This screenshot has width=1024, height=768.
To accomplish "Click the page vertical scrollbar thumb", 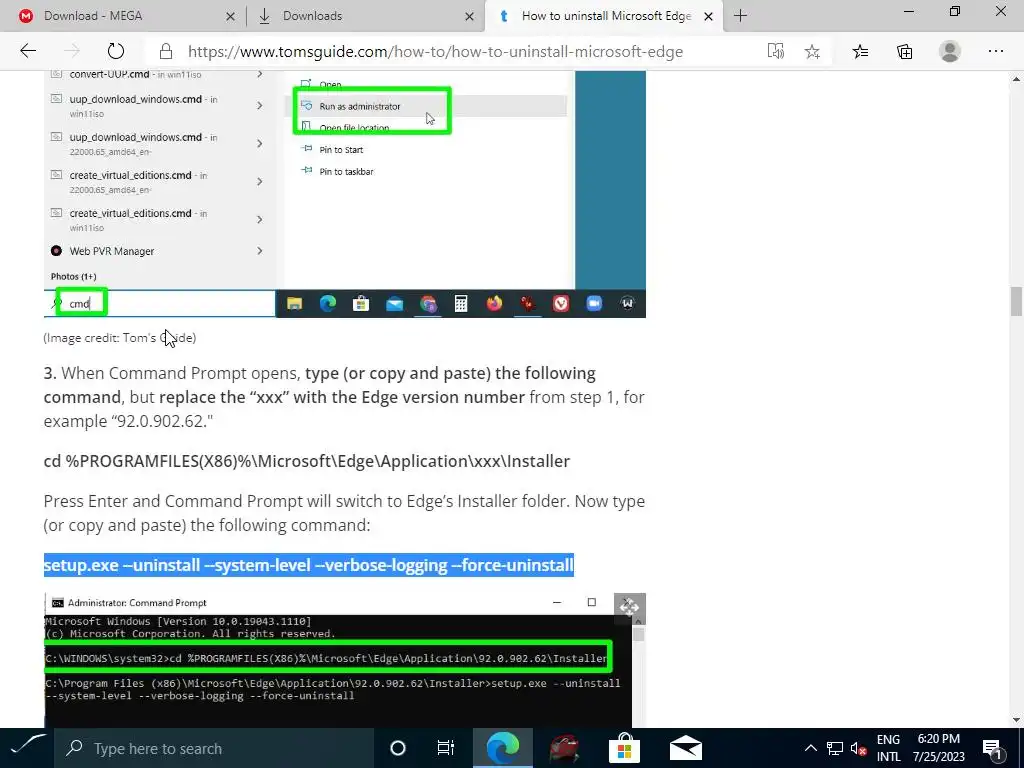I will coord(1016,301).
